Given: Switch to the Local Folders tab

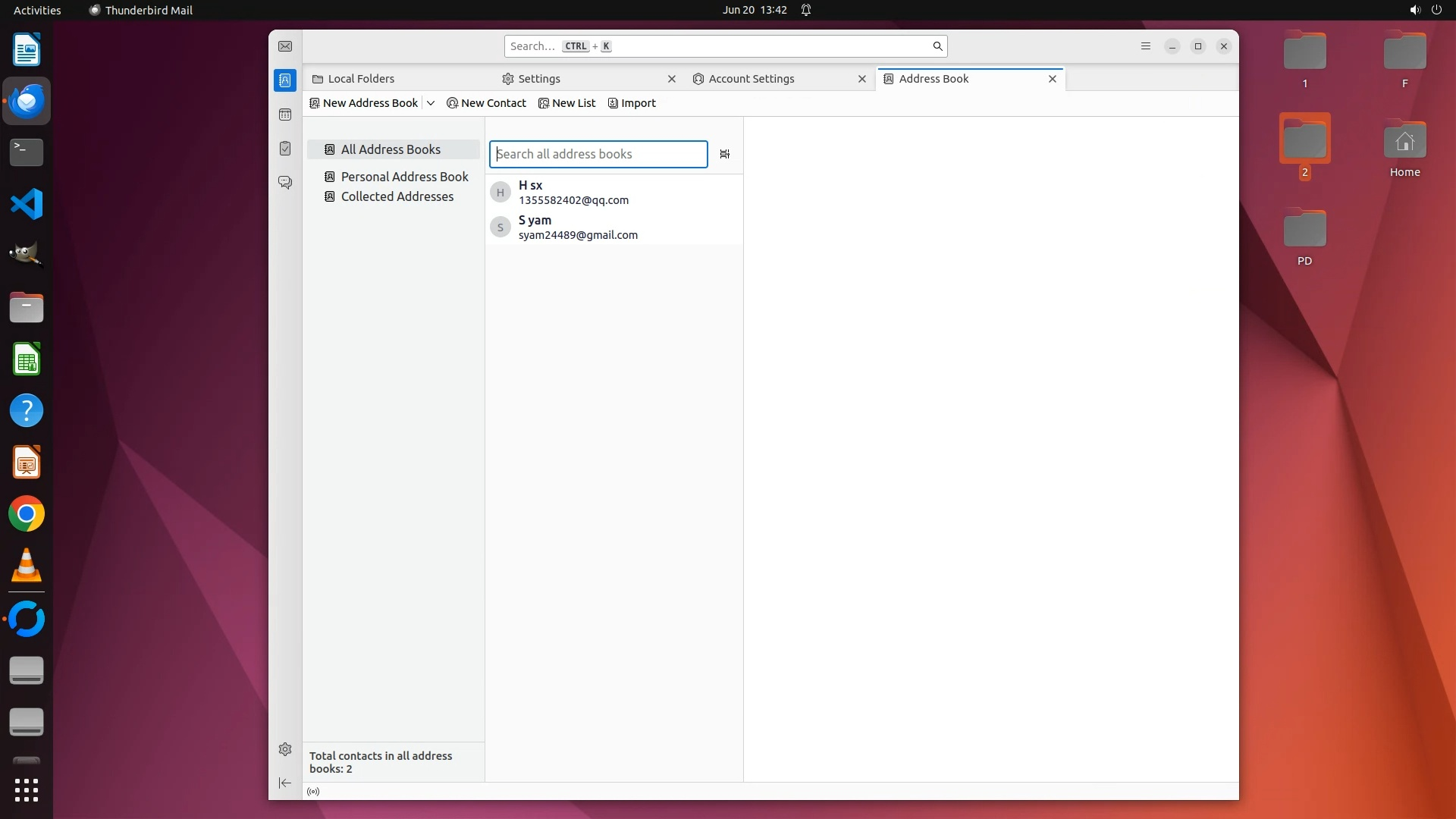Looking at the screenshot, I should (361, 79).
